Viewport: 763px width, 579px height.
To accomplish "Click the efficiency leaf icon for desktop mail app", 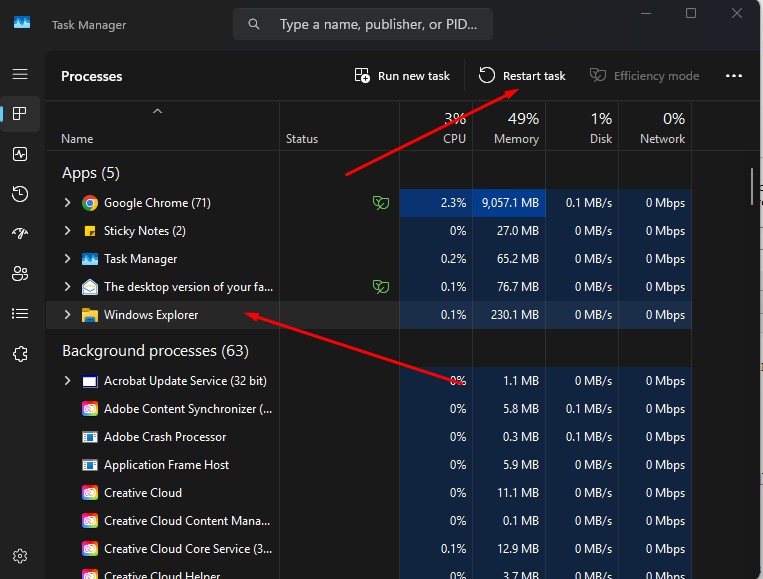I will (381, 287).
